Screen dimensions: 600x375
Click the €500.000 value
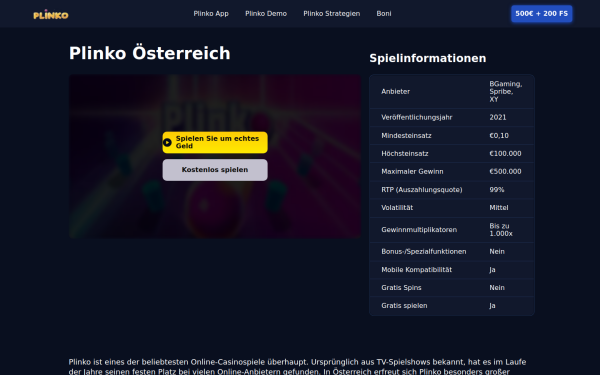tap(505, 171)
